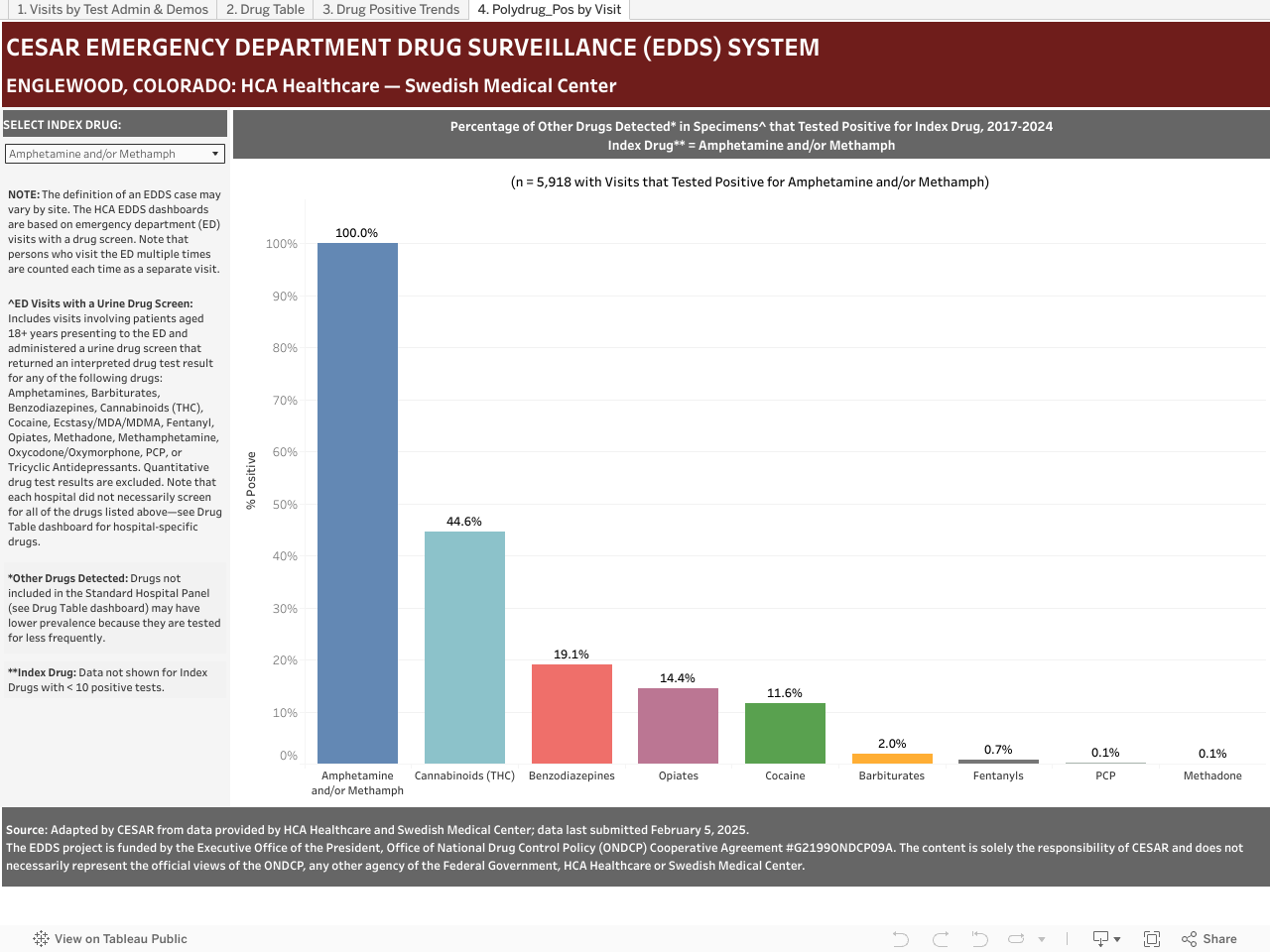Click the redo icon in the Tableau toolbar
The image size is (1270, 952).
pyautogui.click(x=941, y=938)
